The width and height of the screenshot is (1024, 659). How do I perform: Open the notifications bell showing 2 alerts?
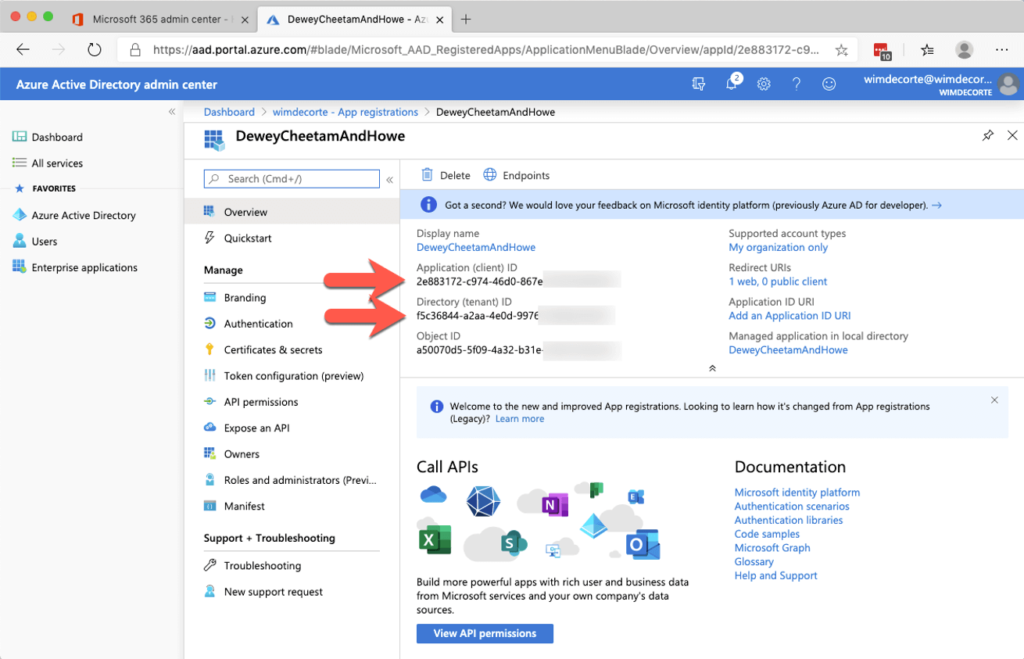[x=730, y=84]
